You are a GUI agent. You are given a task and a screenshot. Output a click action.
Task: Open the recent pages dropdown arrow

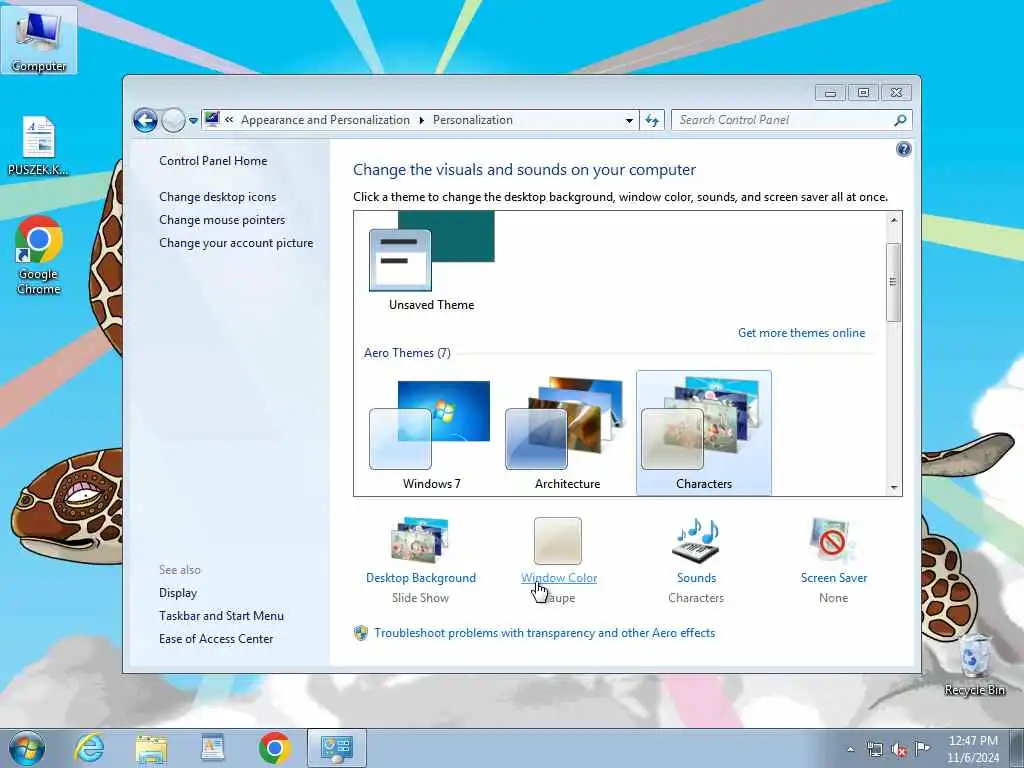(x=193, y=121)
